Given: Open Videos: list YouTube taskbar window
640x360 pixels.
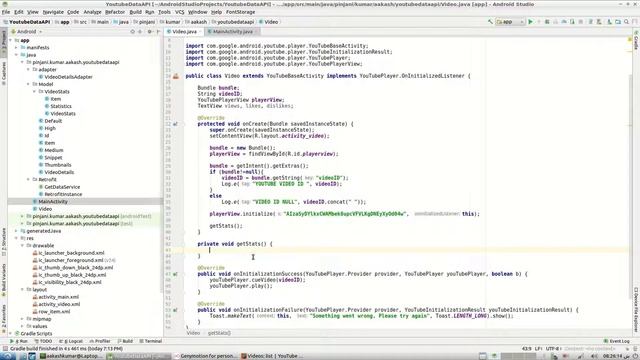Looking at the screenshot, I should 271,356.
